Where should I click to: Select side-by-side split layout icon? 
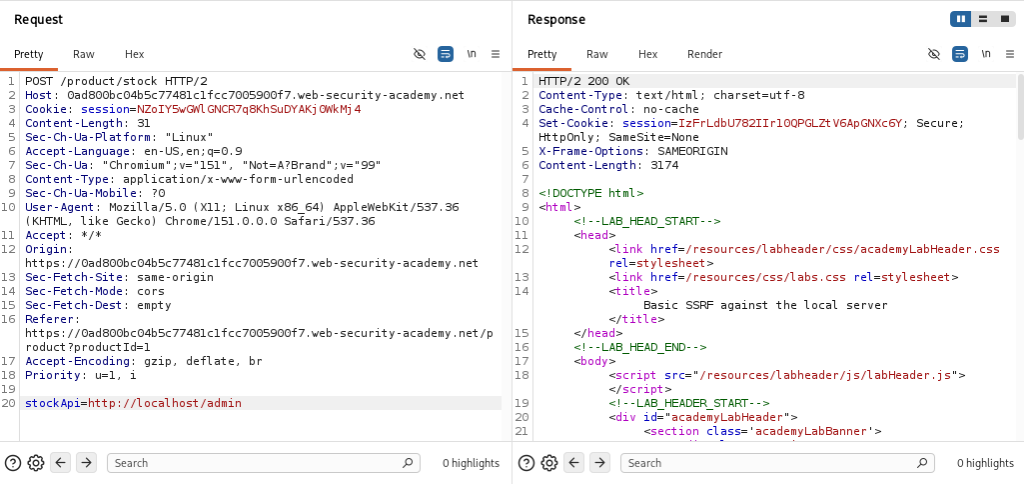coord(961,20)
